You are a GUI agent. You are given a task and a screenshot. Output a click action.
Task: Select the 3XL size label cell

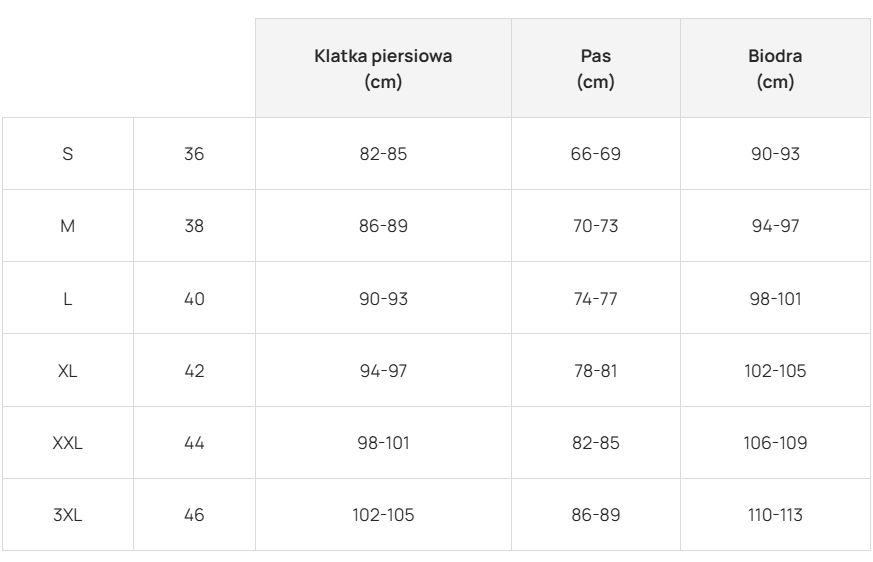click(x=68, y=515)
